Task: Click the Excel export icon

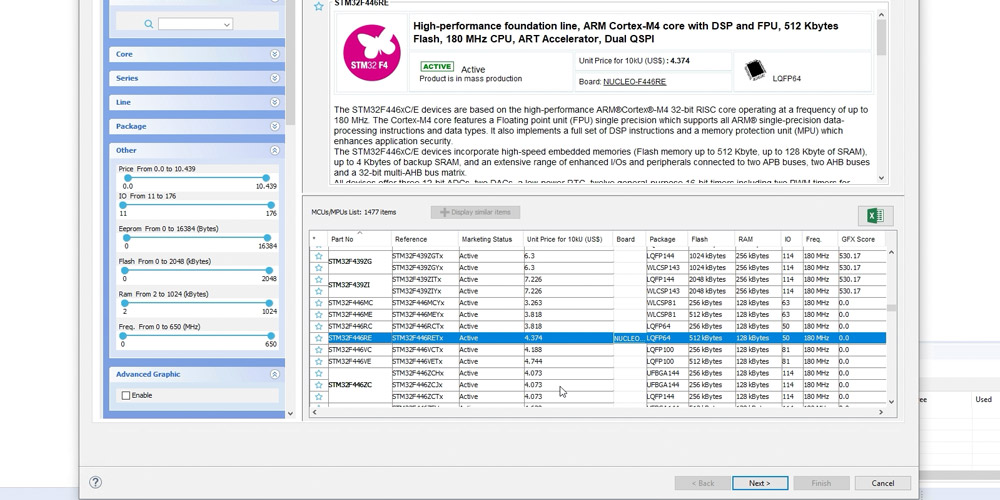Action: (x=875, y=216)
